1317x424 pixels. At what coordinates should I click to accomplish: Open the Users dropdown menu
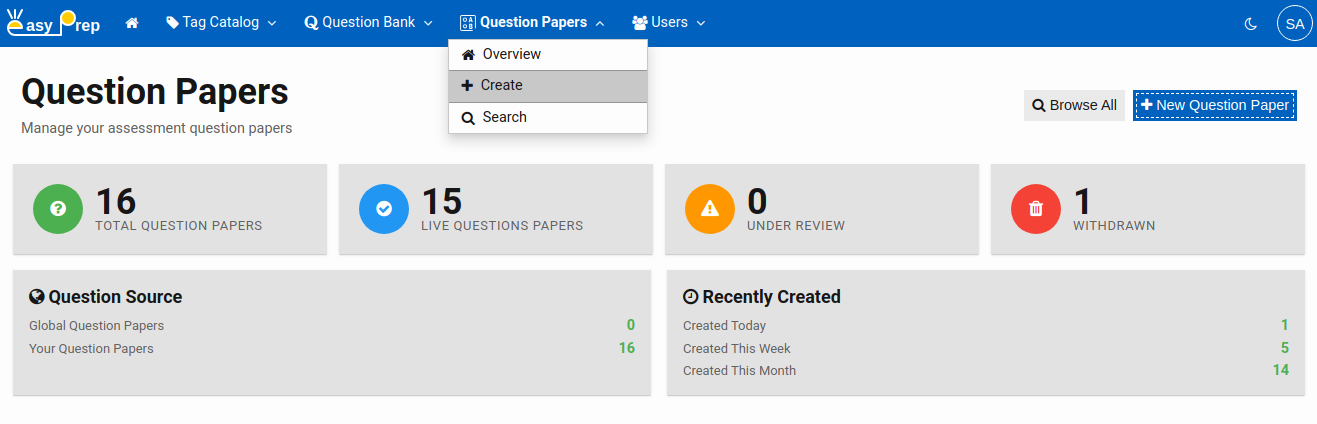coord(668,22)
